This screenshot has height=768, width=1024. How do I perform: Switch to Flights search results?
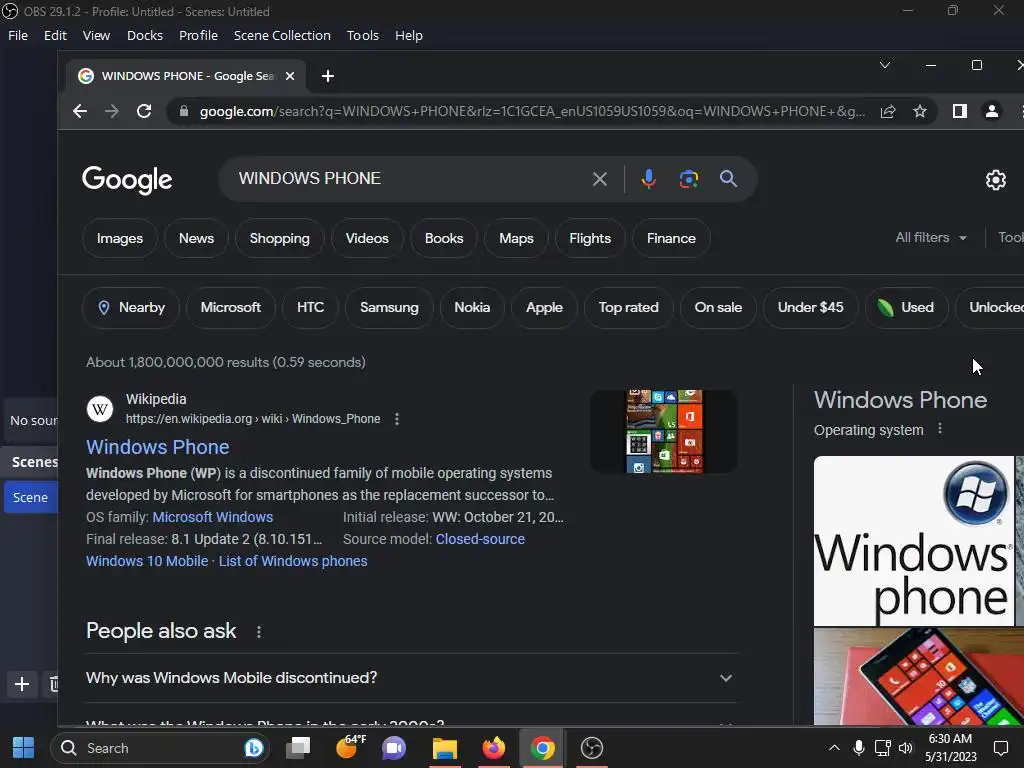point(590,238)
